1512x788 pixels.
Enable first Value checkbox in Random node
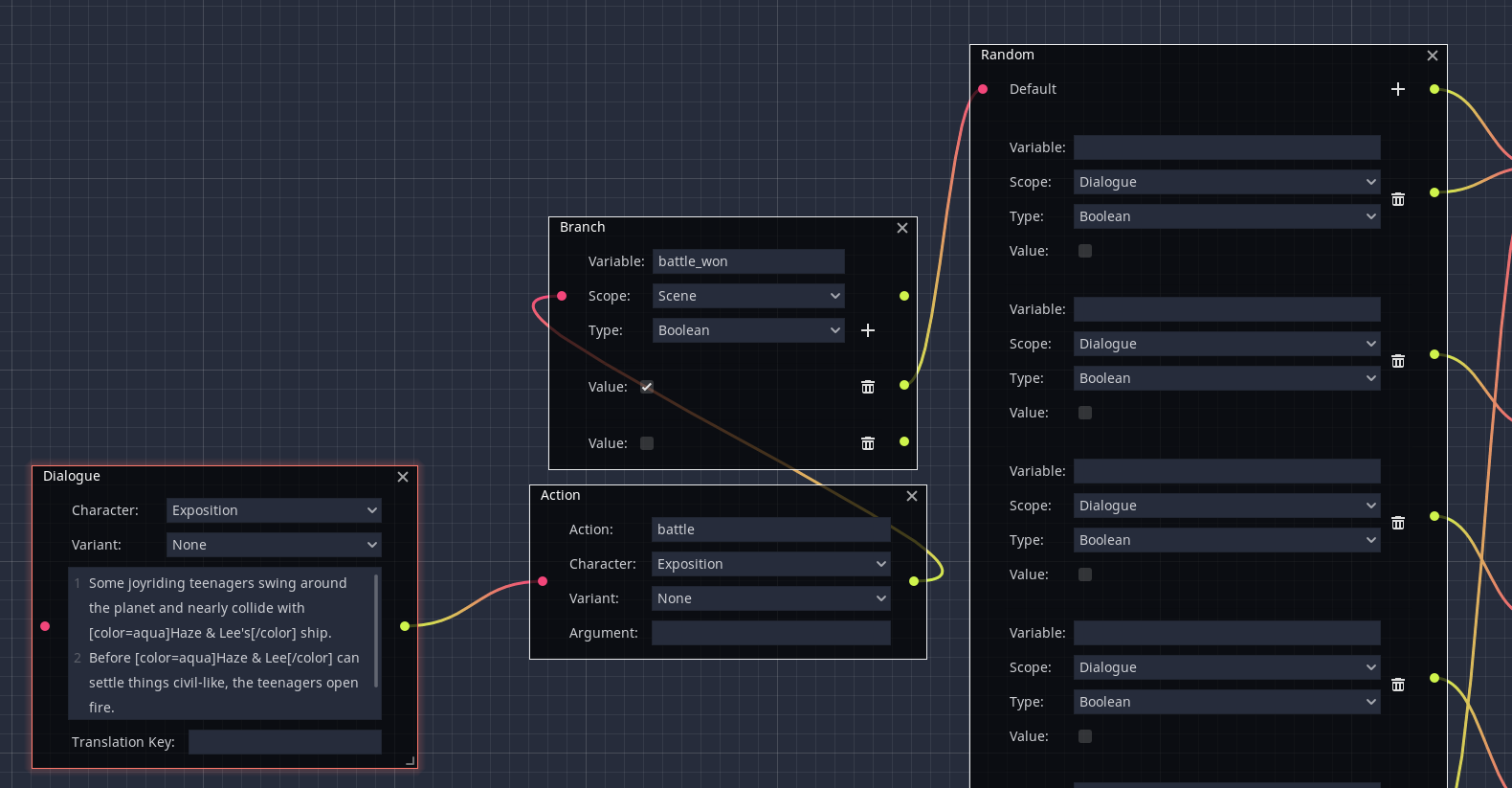[1085, 251]
